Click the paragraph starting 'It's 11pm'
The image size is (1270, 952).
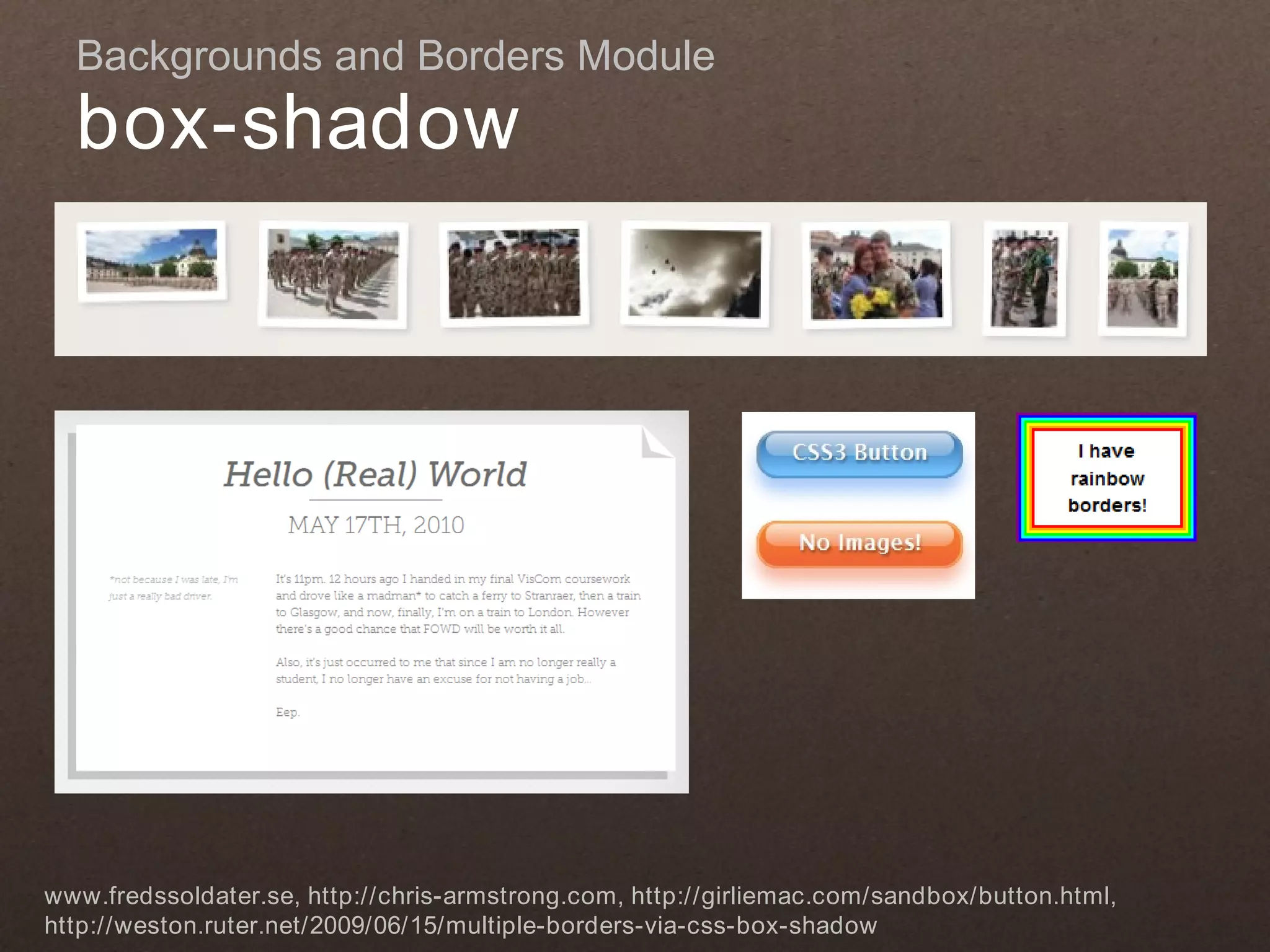point(458,604)
